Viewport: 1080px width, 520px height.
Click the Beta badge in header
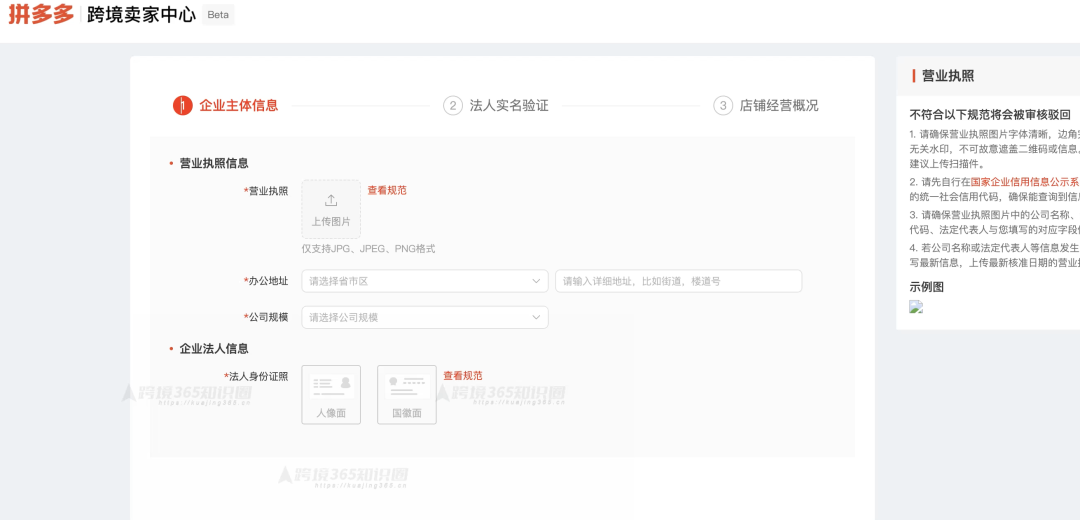click(x=218, y=15)
